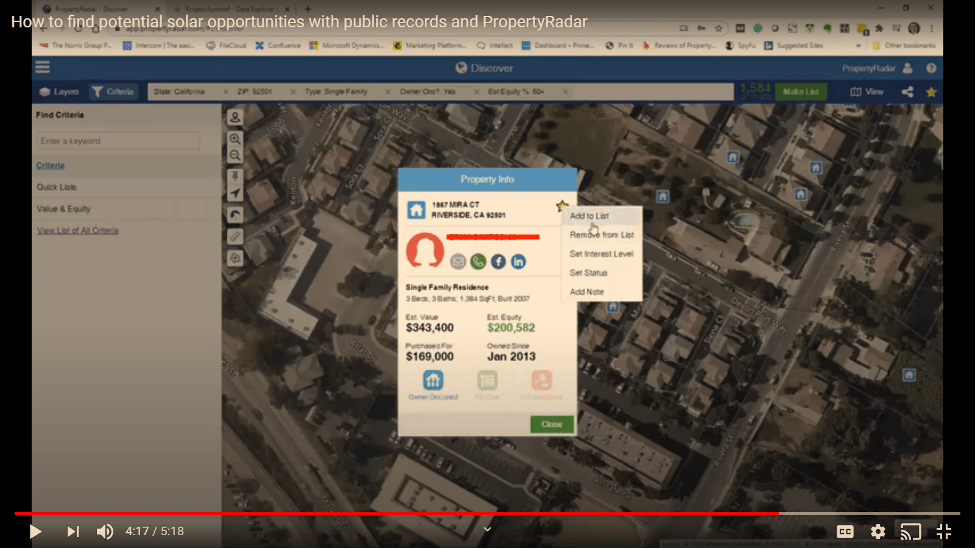The height and width of the screenshot is (550, 977).
Task: Select Quick Lists criteria category
Action: point(57,187)
